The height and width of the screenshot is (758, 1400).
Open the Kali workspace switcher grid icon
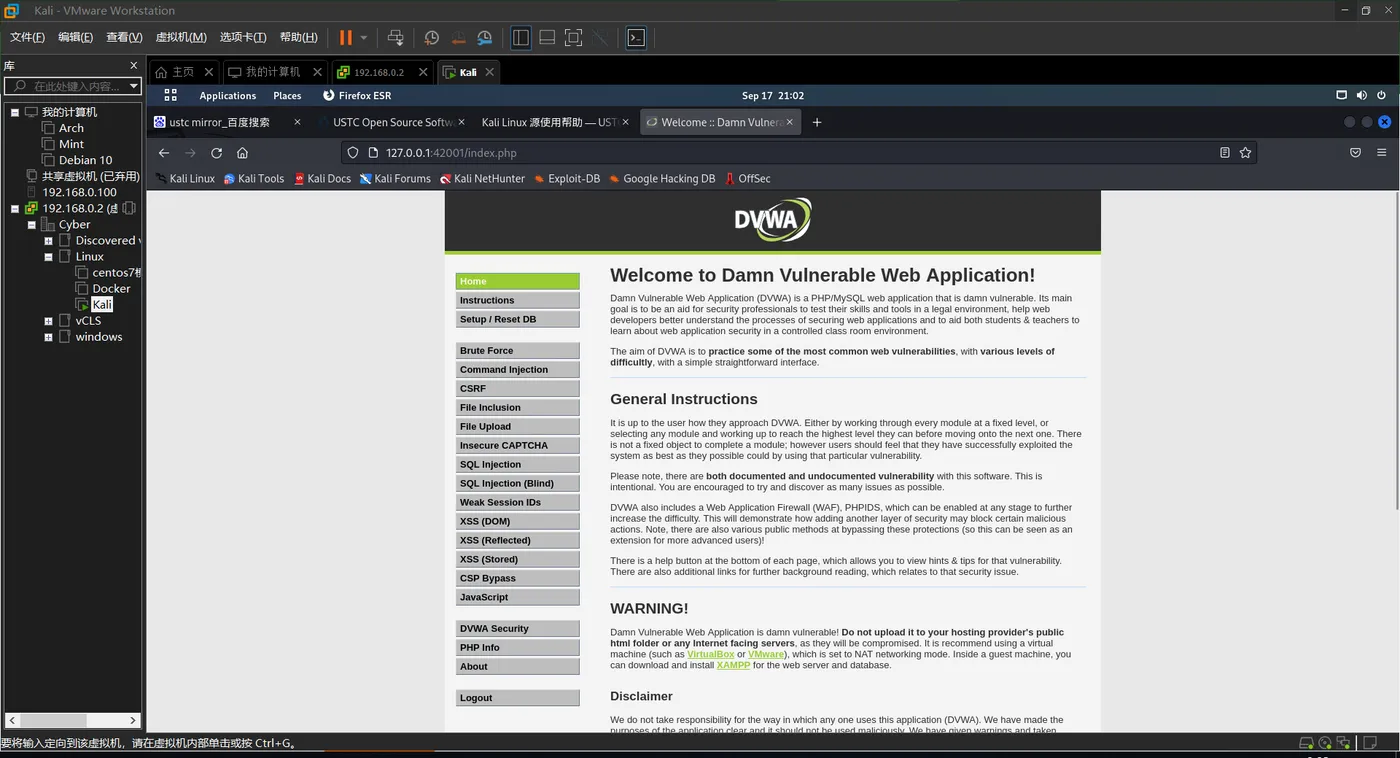tap(170, 95)
